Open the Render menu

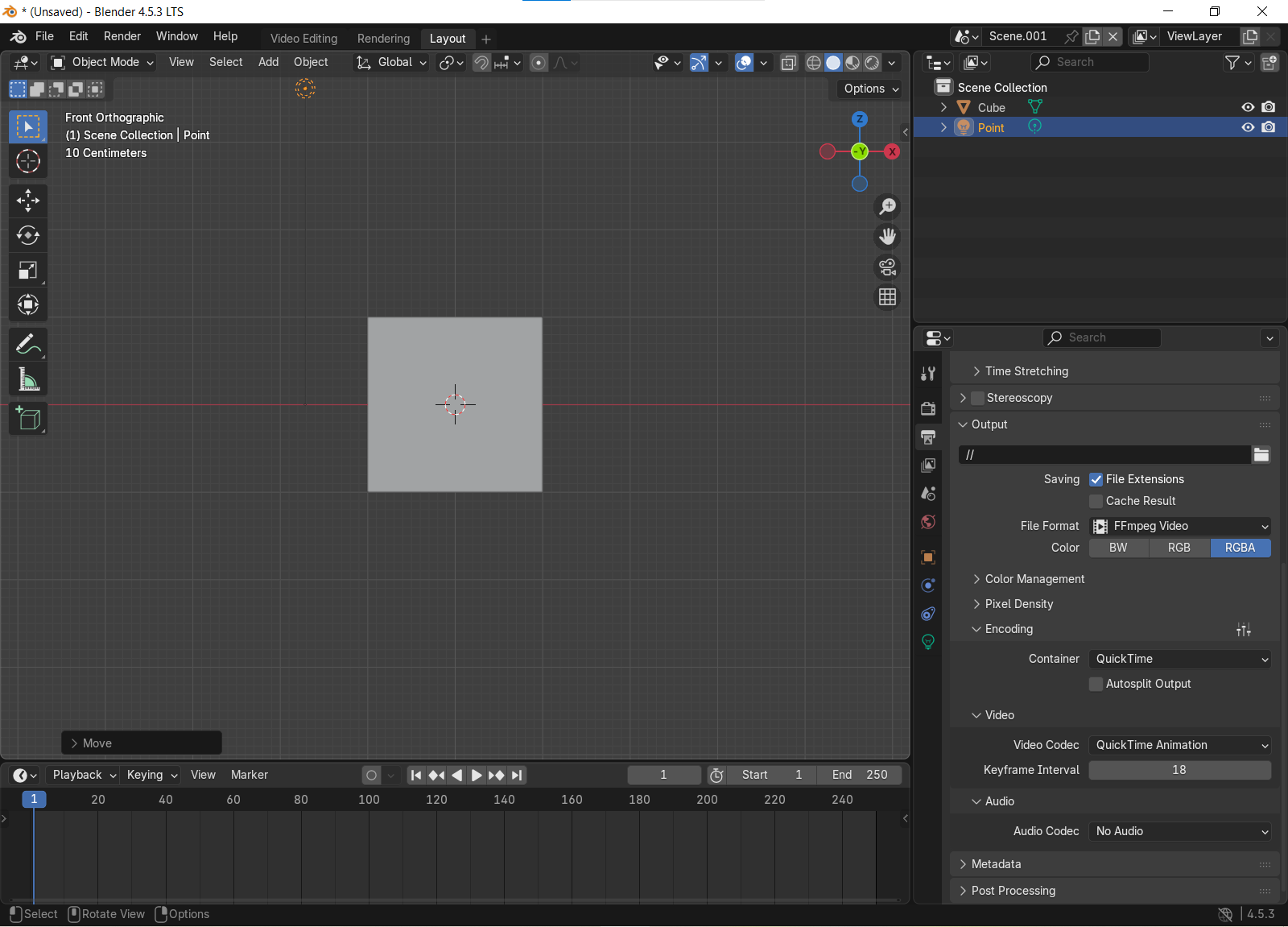(x=122, y=36)
